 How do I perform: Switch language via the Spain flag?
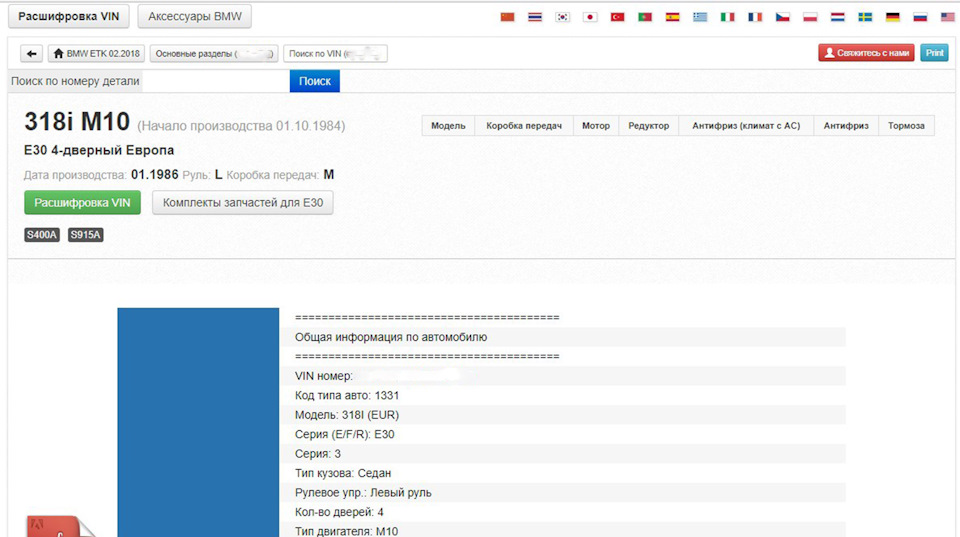(673, 17)
